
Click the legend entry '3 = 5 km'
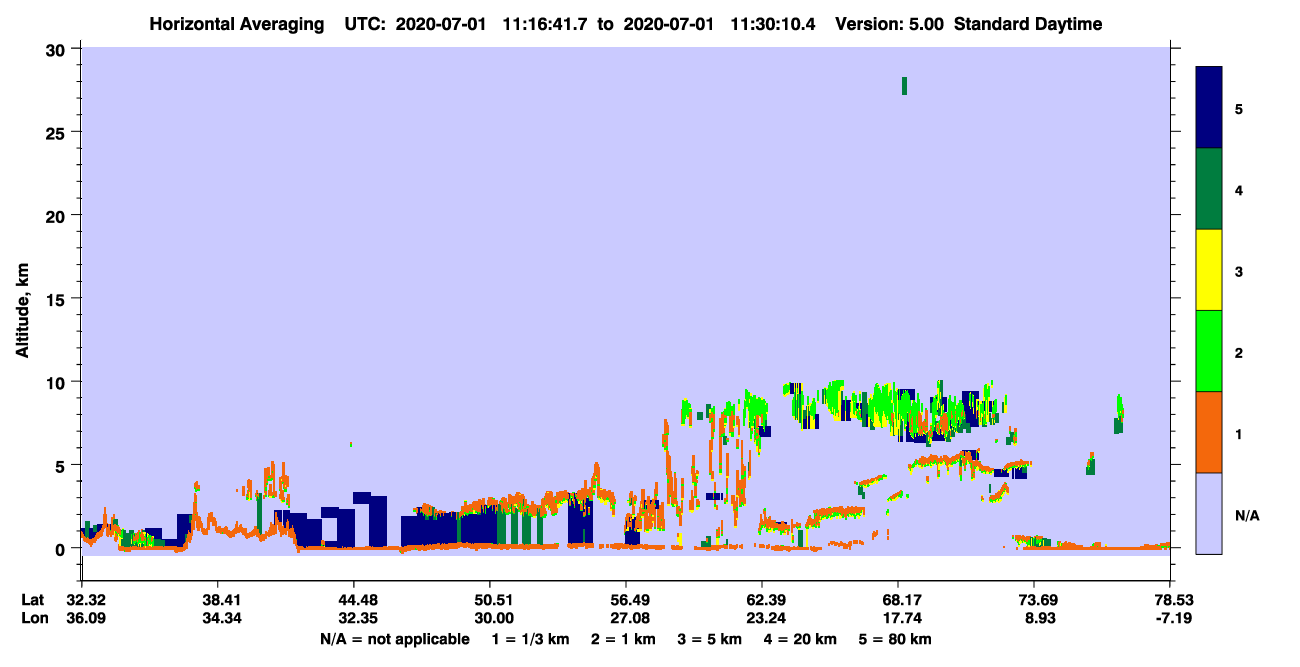click(x=713, y=639)
